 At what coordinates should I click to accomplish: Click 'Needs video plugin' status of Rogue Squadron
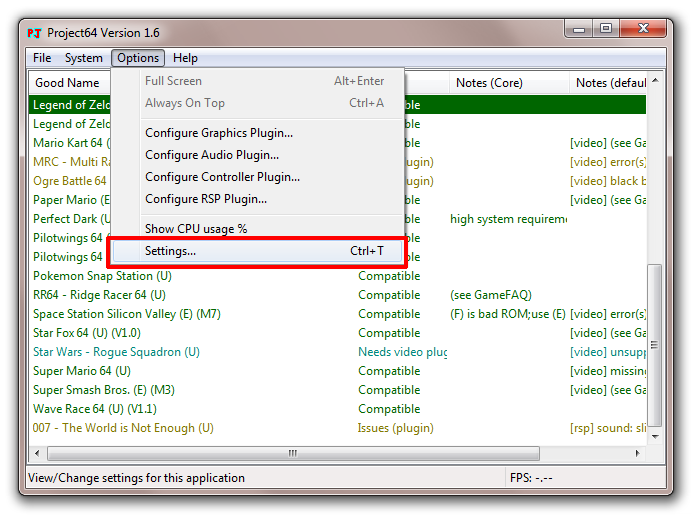pos(402,352)
